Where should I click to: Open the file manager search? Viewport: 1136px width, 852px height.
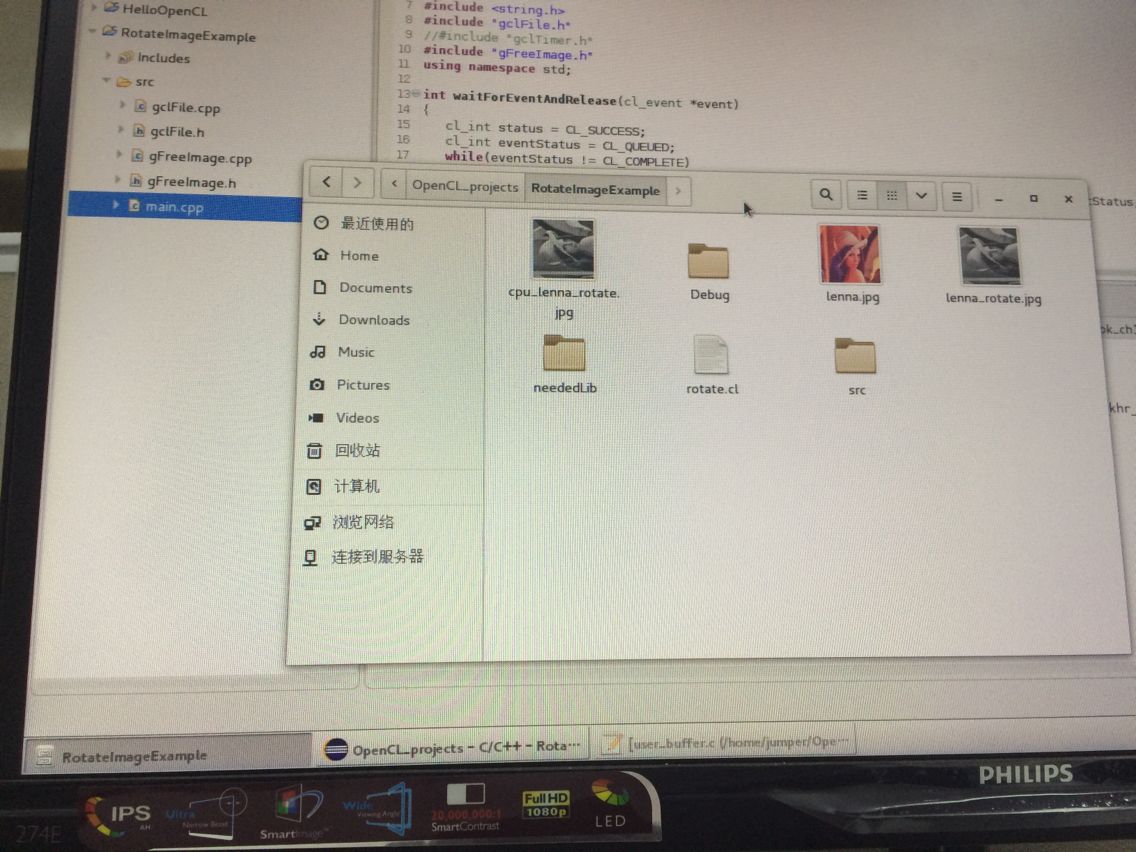point(825,194)
